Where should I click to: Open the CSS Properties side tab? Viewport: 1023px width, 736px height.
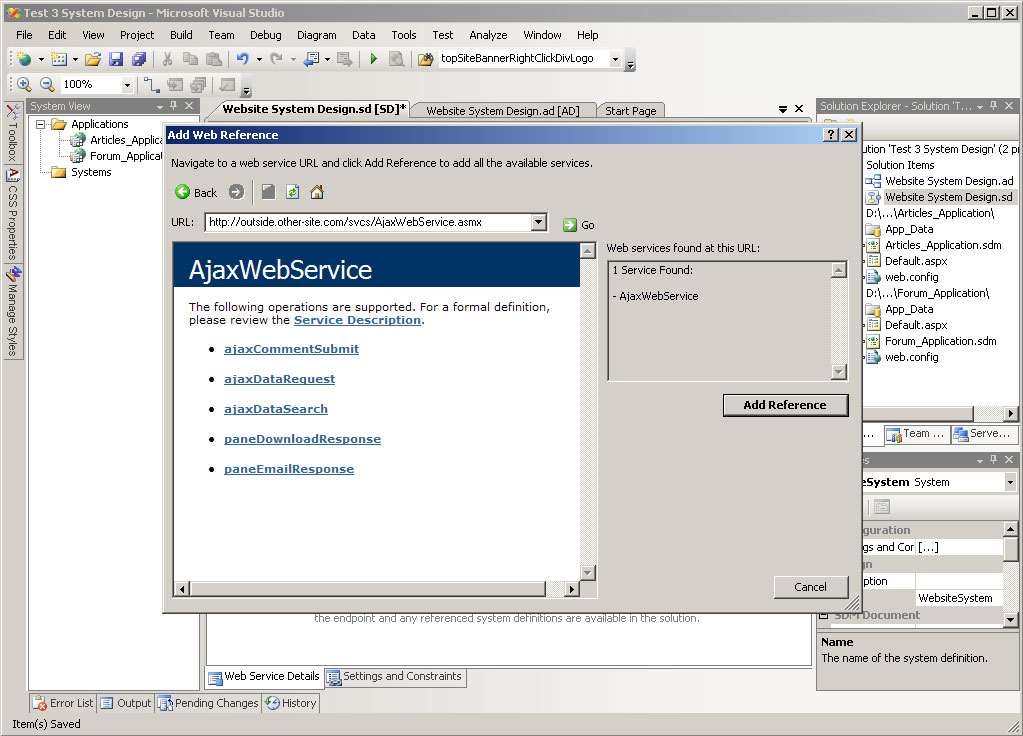(x=12, y=214)
